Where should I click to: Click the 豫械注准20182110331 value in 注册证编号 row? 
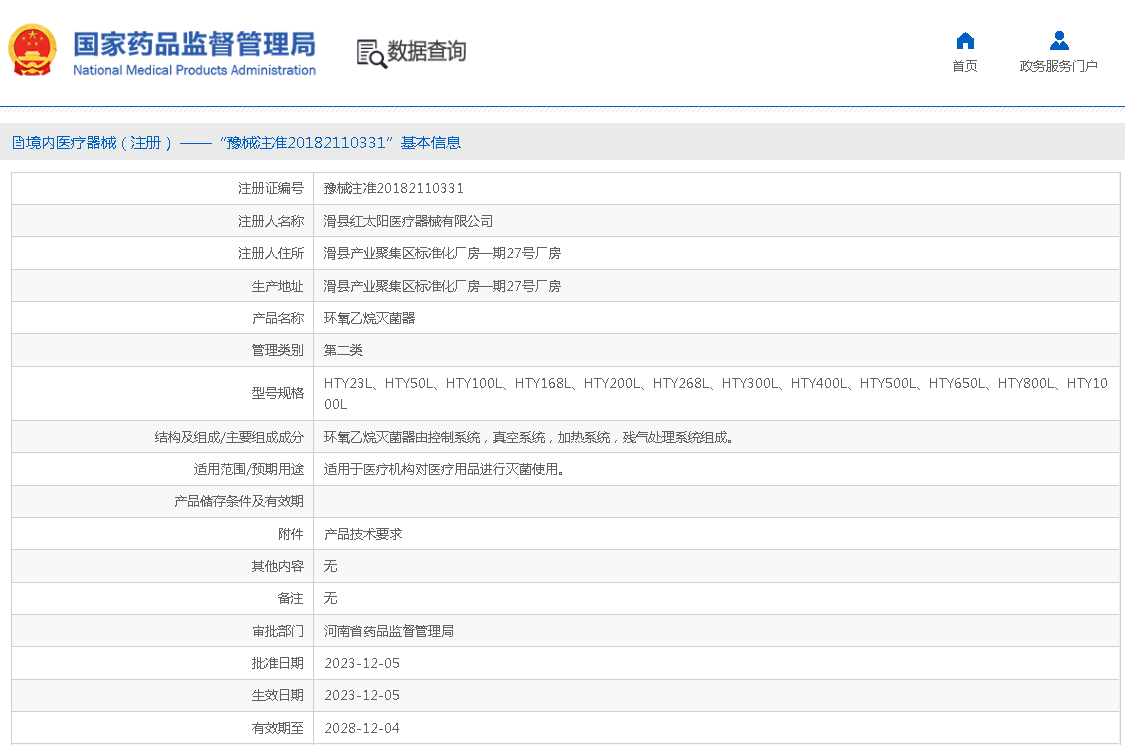[393, 188]
